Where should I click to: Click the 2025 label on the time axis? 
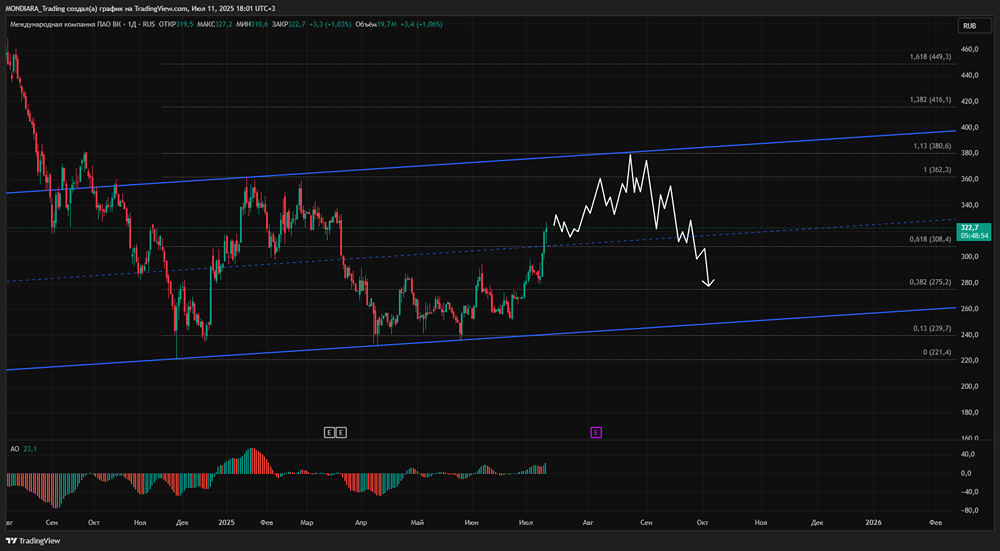[x=226, y=522]
